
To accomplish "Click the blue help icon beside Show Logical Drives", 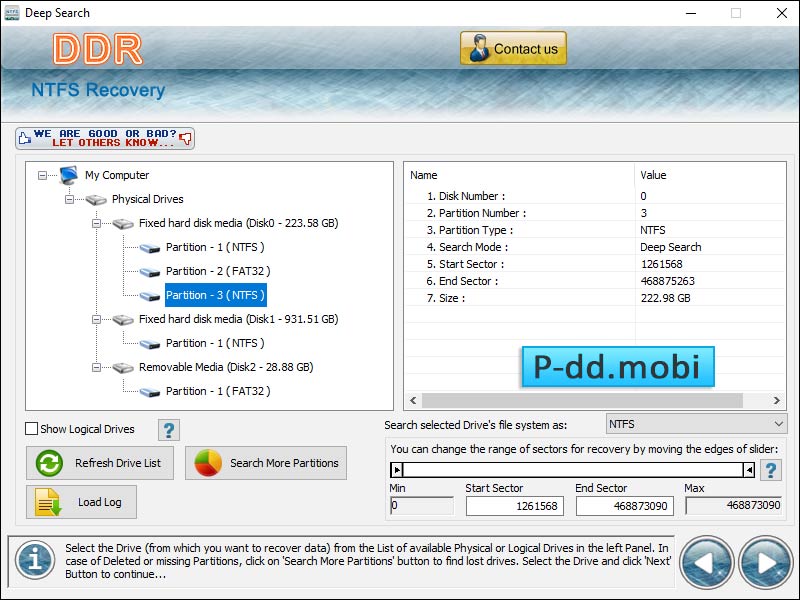I will point(169,430).
